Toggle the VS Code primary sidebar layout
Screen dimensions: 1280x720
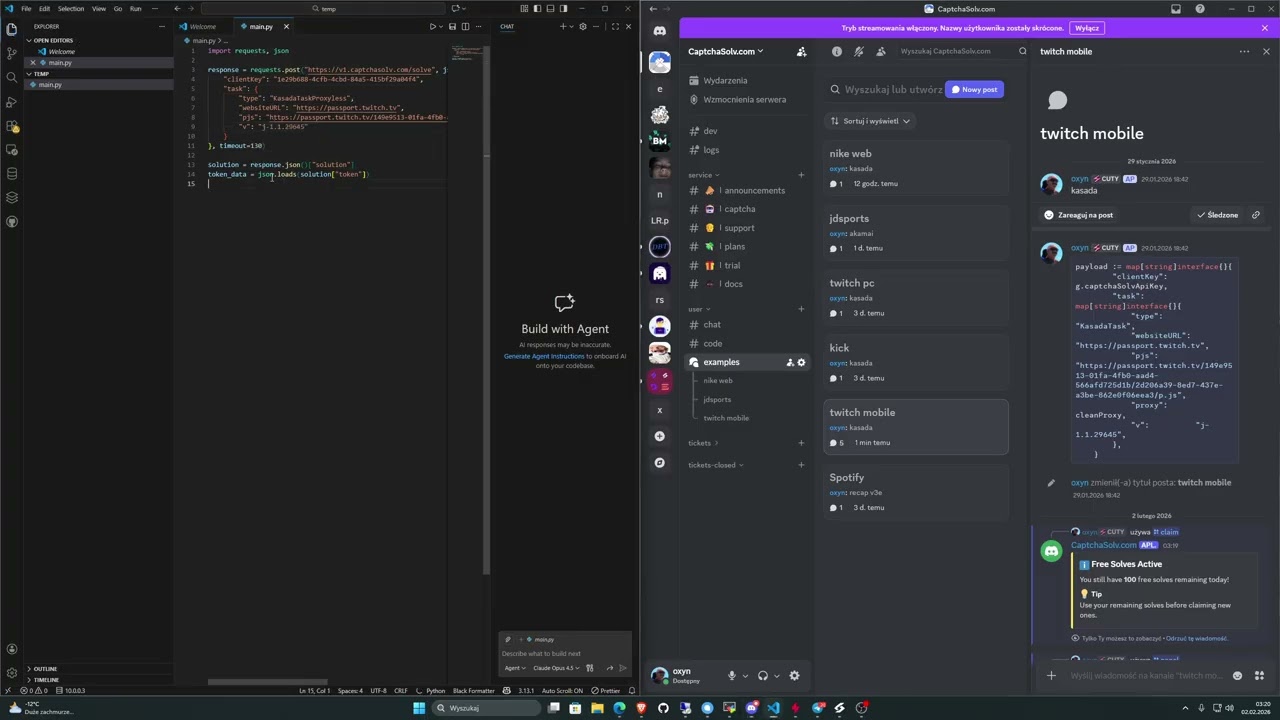pyautogui.click(x=537, y=9)
